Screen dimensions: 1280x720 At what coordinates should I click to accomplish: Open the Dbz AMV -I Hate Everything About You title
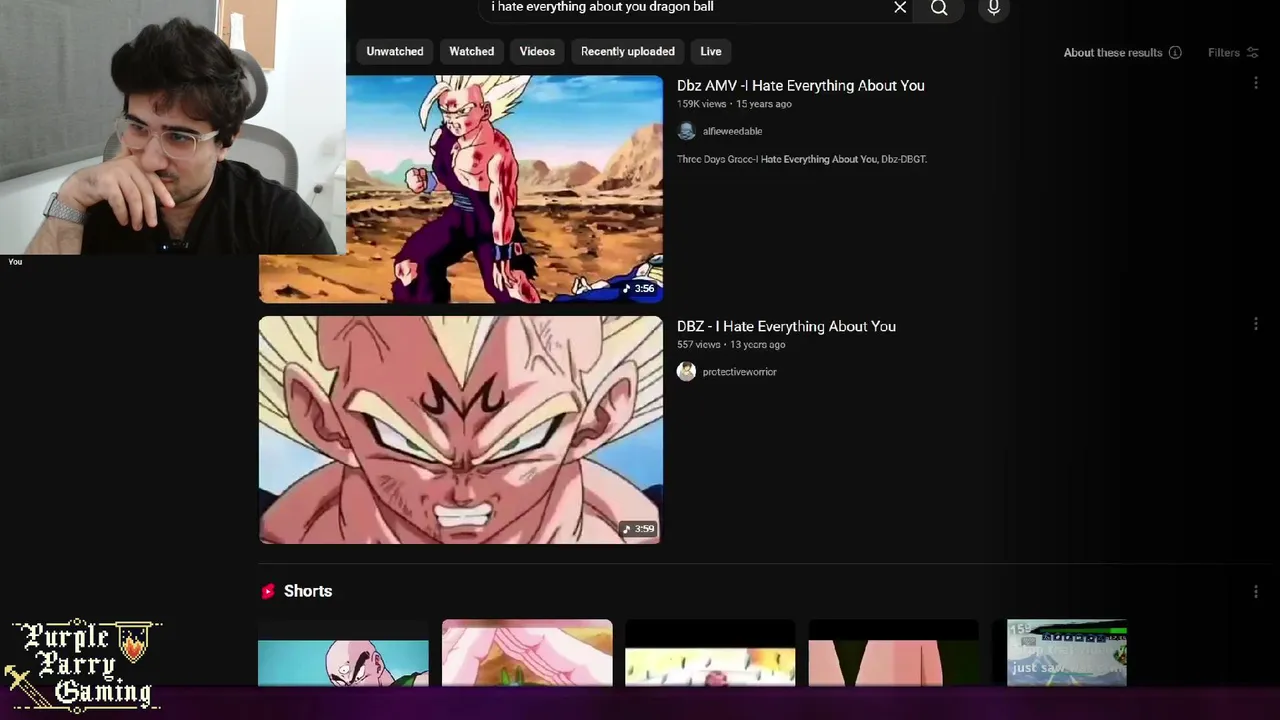[801, 86]
